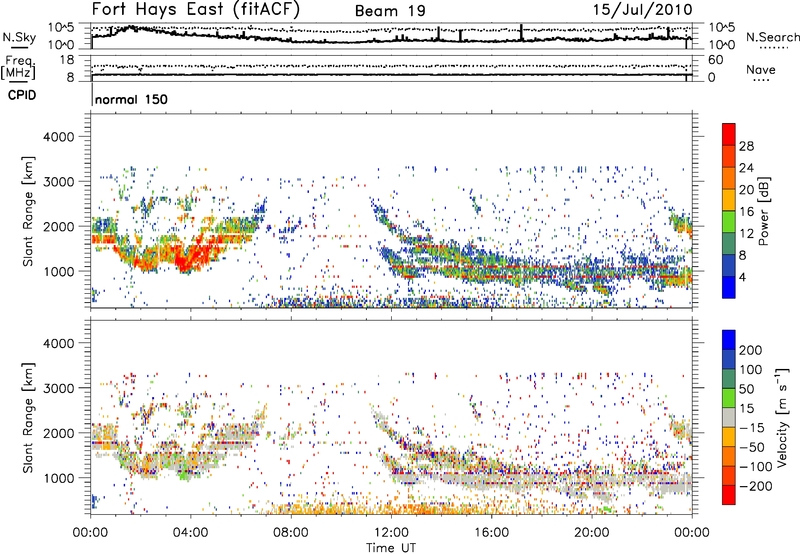Image resolution: width=800 pixels, height=554 pixels.
Task: Click the 'normal 150' CPID text
Action: click(131, 99)
